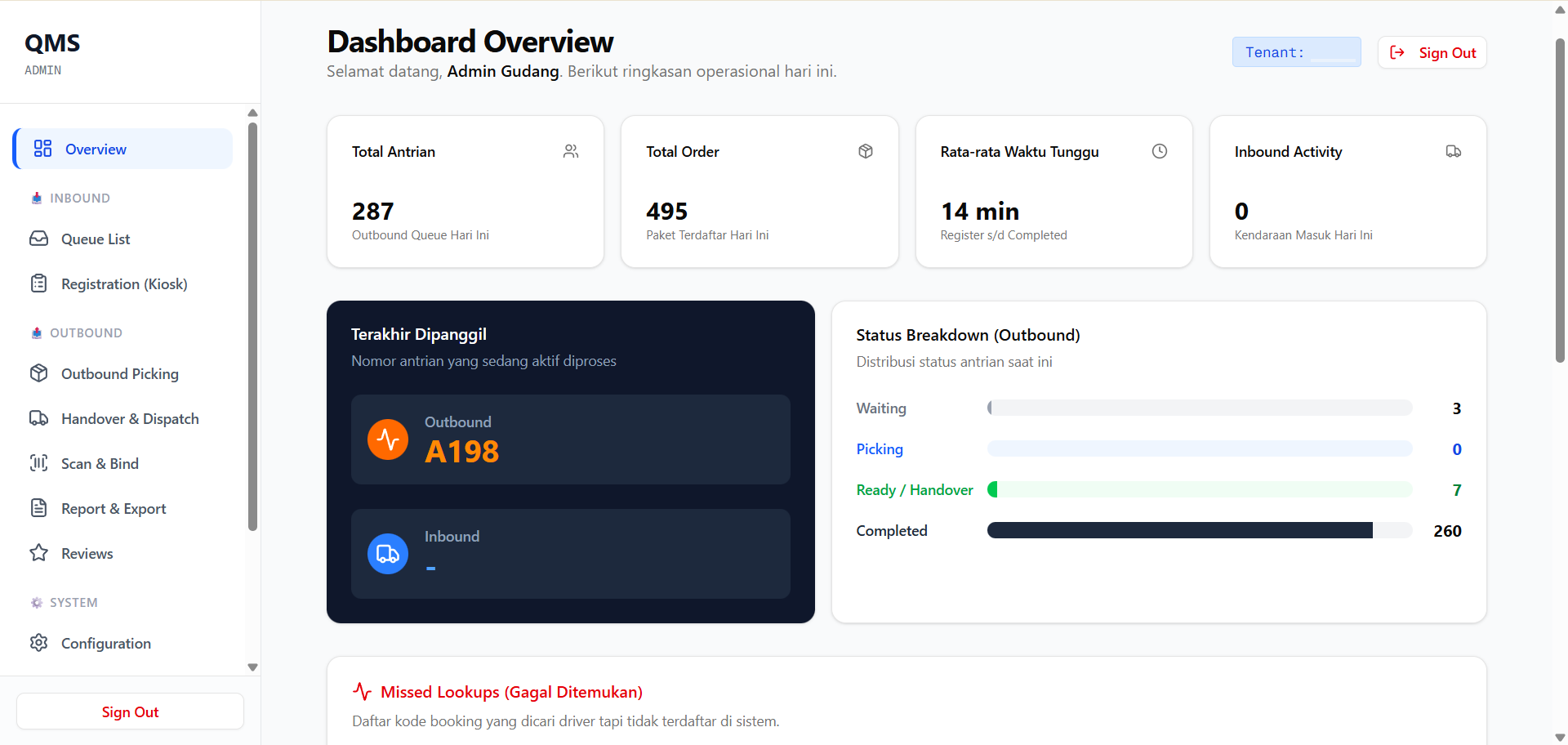
Task: Open Configuration using the gear icon
Action: (39, 643)
